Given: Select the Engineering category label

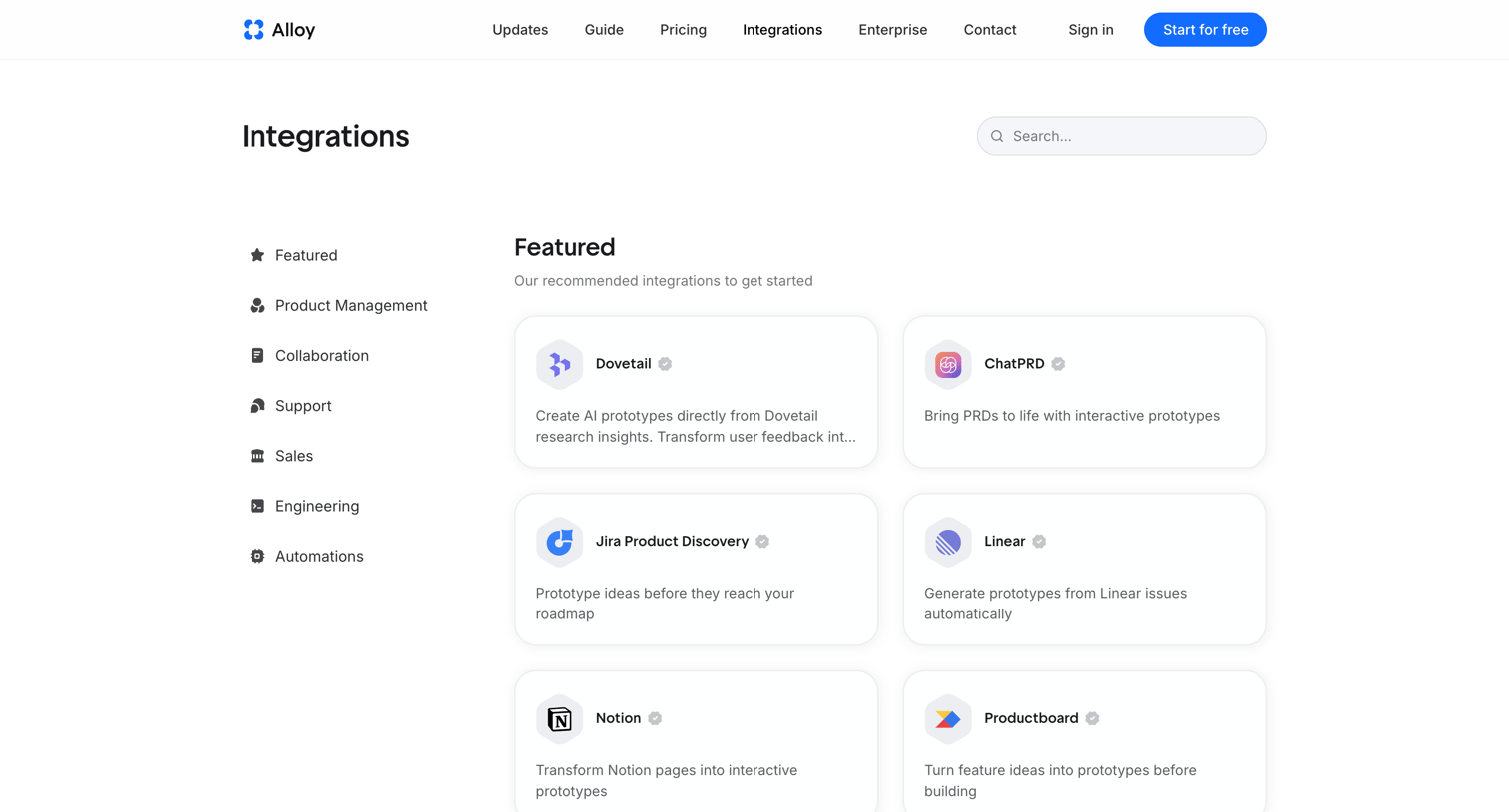Looking at the screenshot, I should coord(317,506).
